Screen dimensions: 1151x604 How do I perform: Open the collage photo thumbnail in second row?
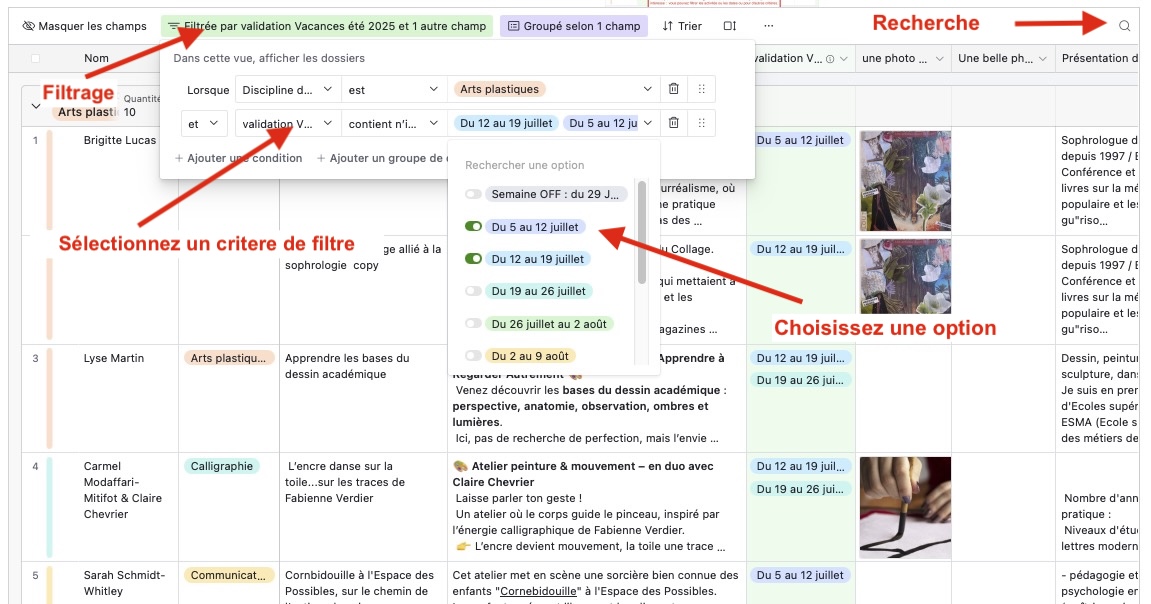tap(905, 276)
